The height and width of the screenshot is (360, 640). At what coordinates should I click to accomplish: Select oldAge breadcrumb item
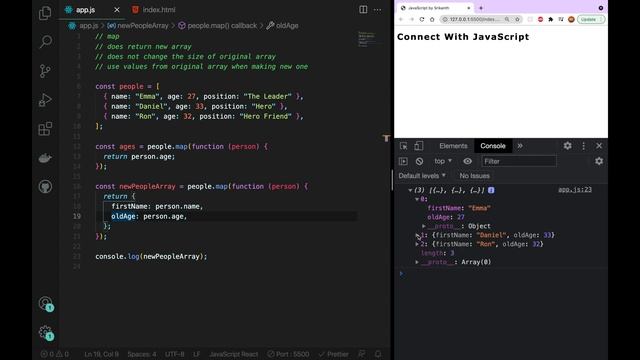click(x=287, y=26)
